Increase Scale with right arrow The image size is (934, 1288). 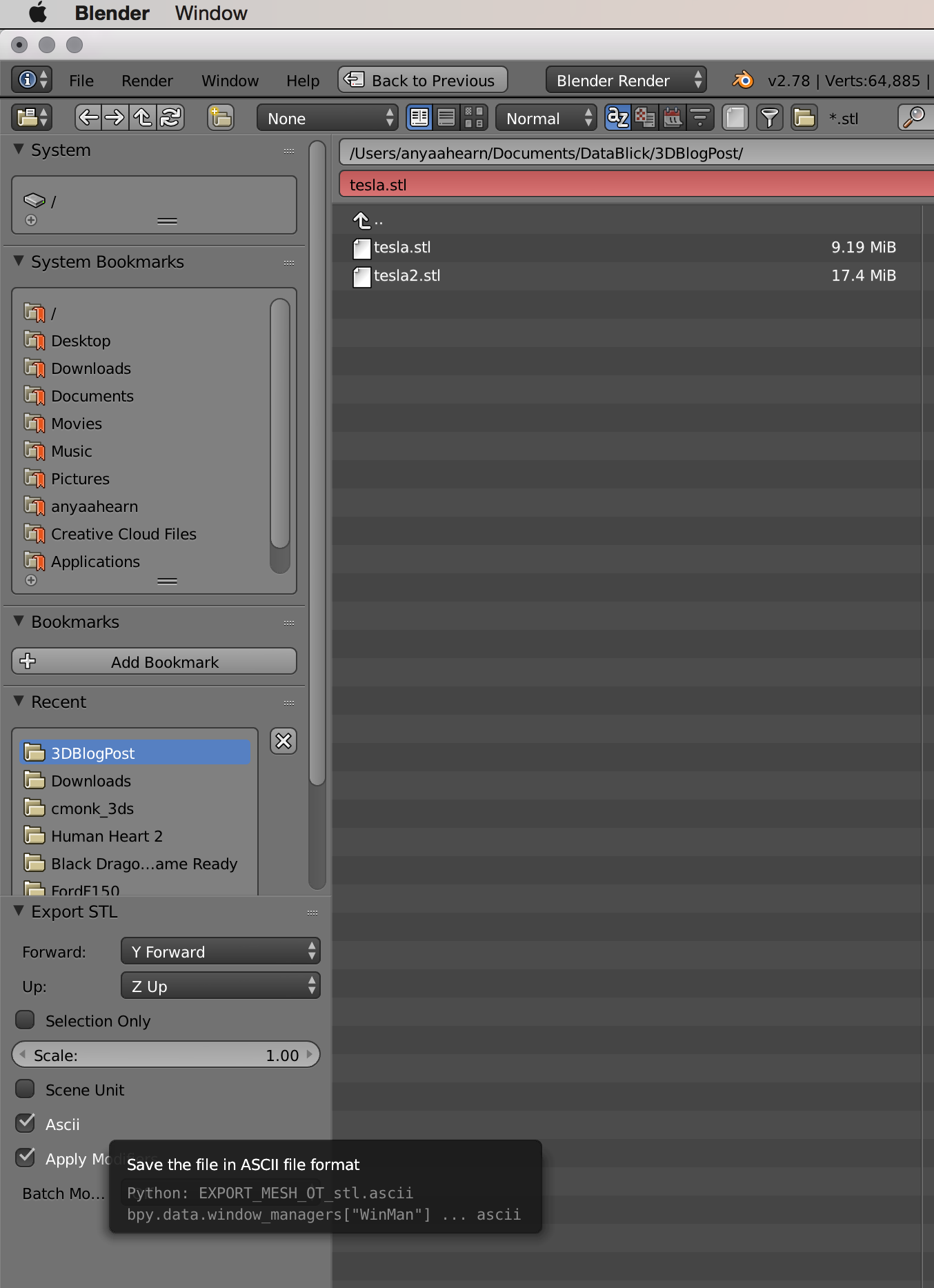310,1055
